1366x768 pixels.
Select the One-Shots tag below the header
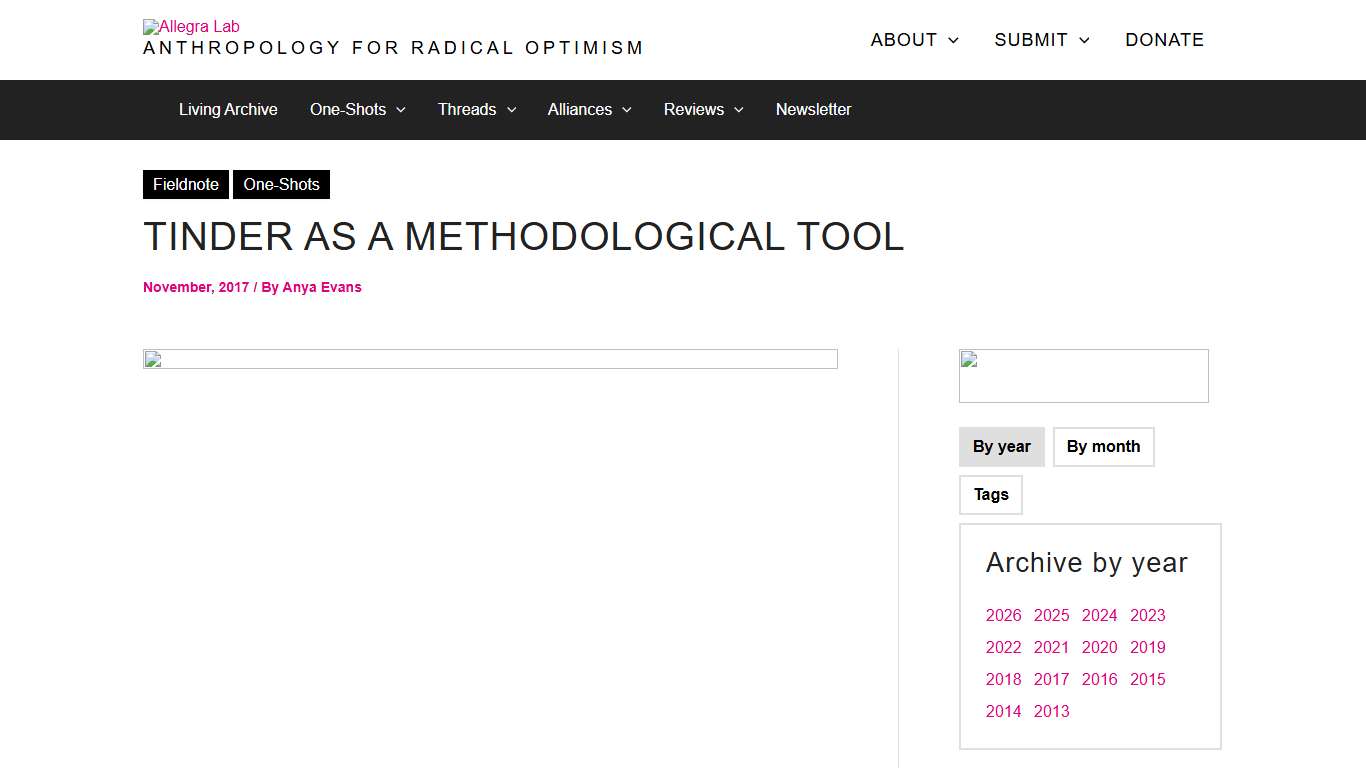tap(281, 184)
